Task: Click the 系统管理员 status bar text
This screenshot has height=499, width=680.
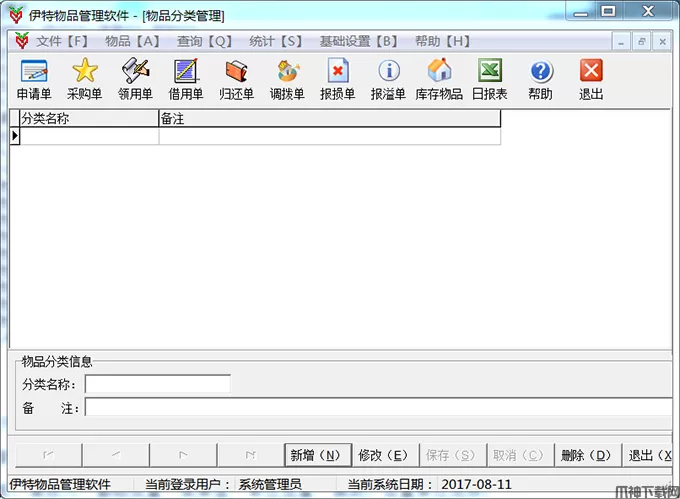Action: (x=270, y=484)
